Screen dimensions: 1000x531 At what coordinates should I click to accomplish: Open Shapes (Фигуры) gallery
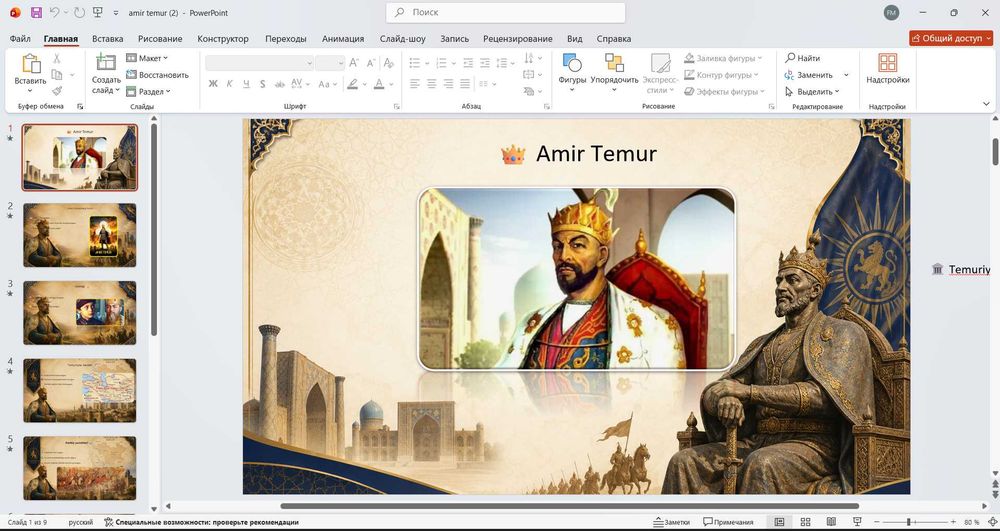click(572, 72)
